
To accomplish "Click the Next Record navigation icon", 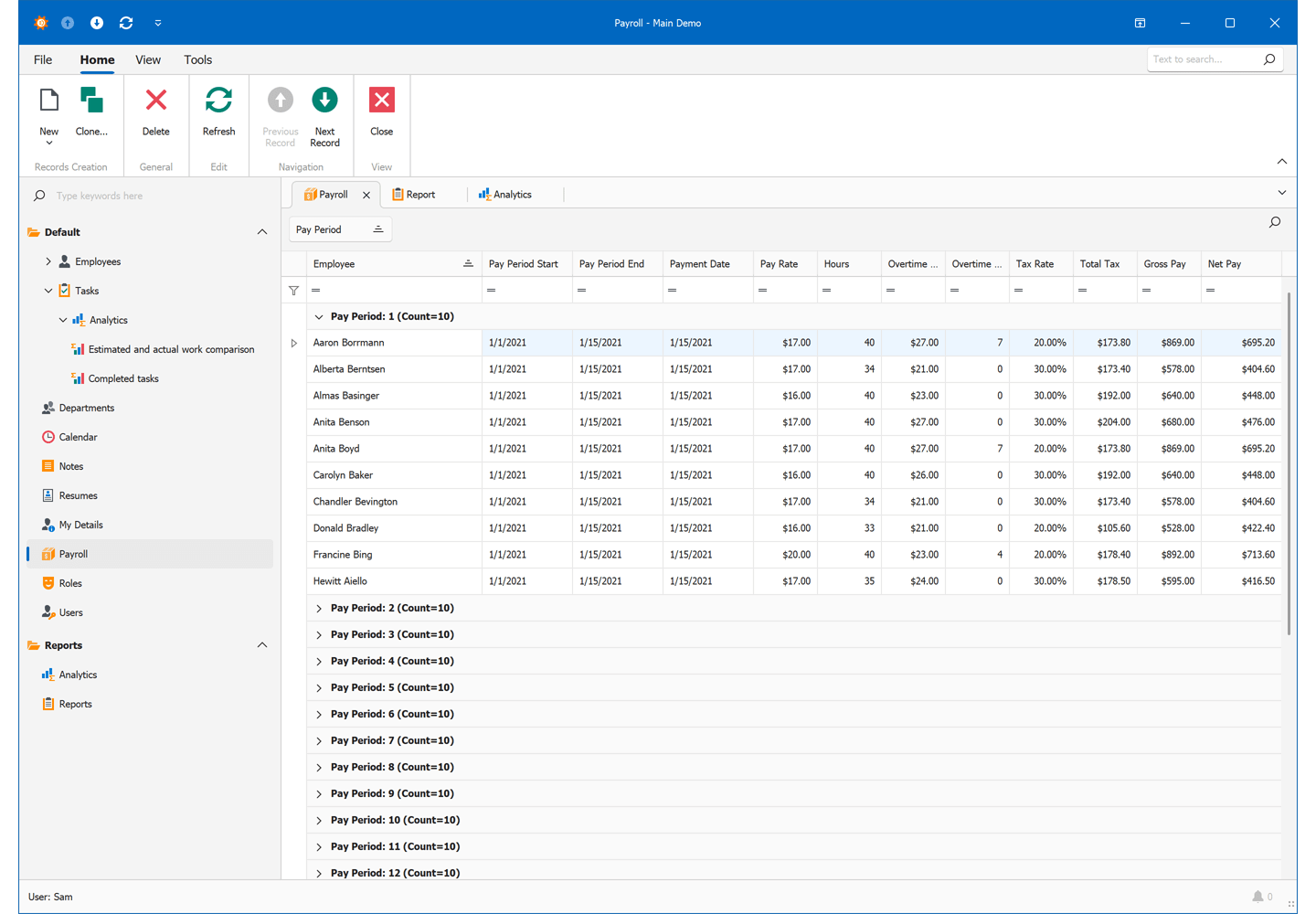I will coord(324,100).
